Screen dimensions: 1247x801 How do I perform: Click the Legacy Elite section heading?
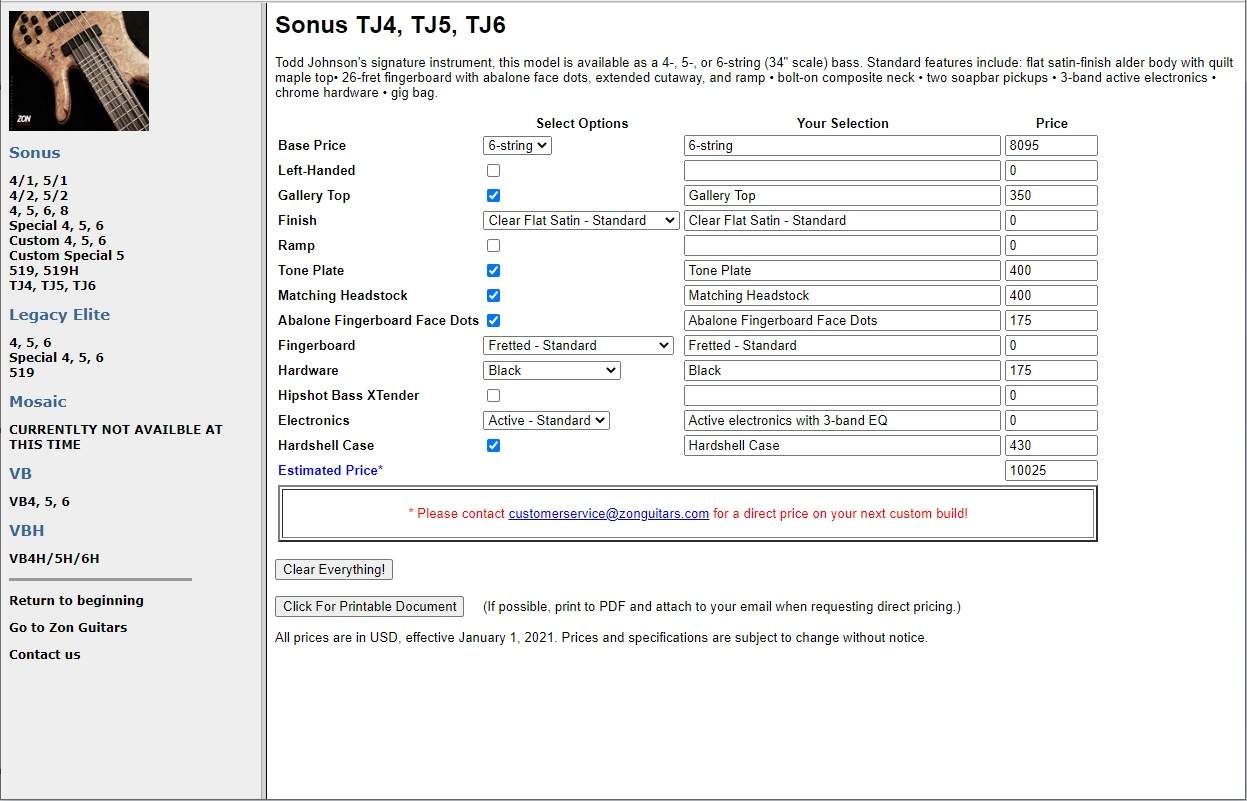click(60, 315)
